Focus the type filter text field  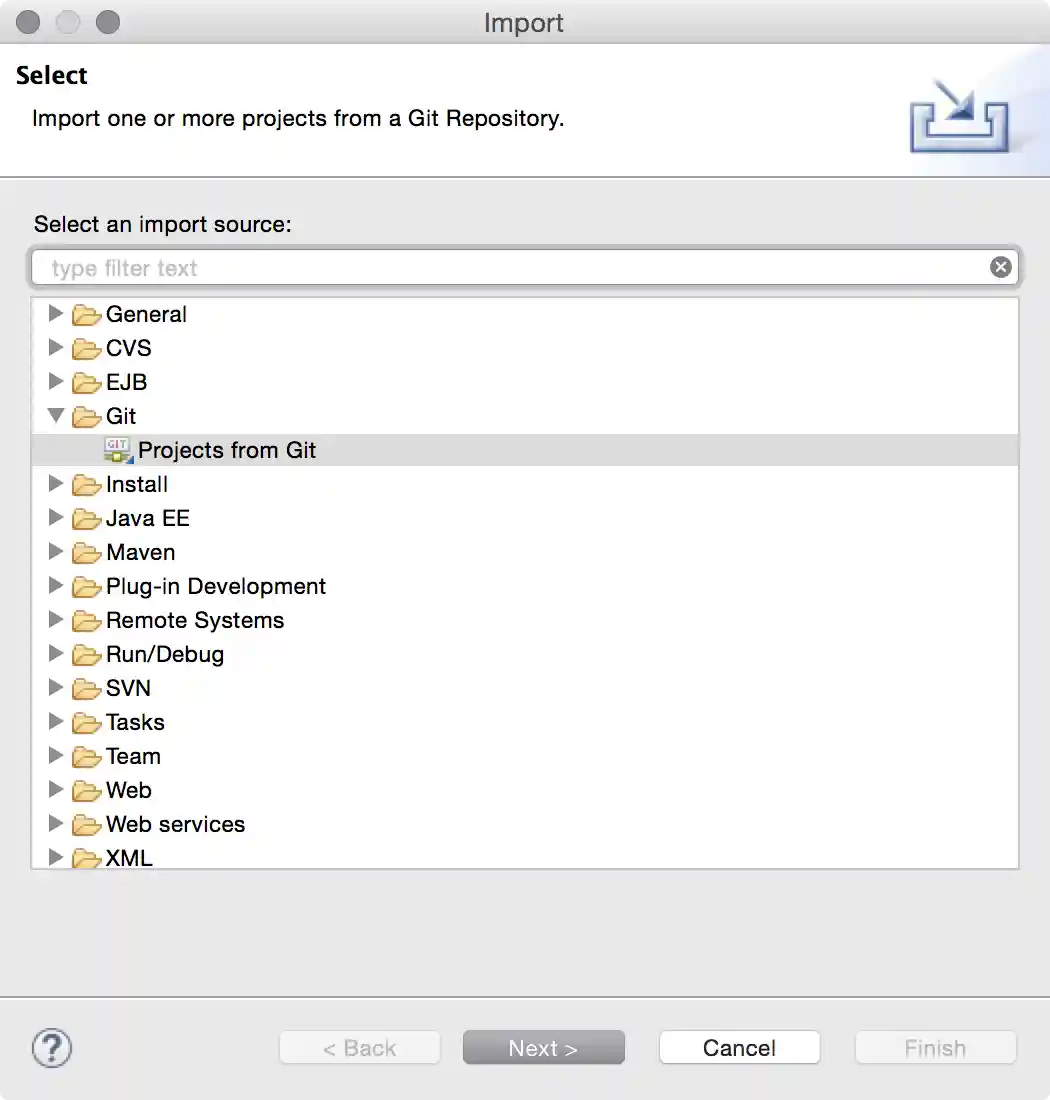510,268
